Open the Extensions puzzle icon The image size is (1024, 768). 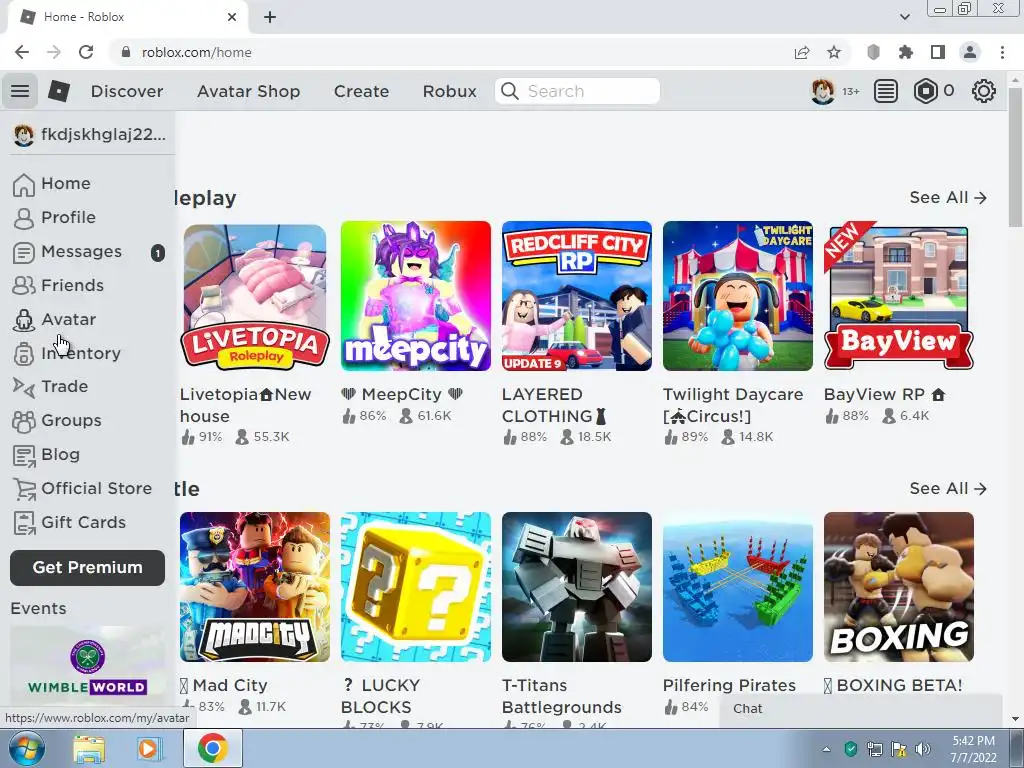tap(905, 52)
